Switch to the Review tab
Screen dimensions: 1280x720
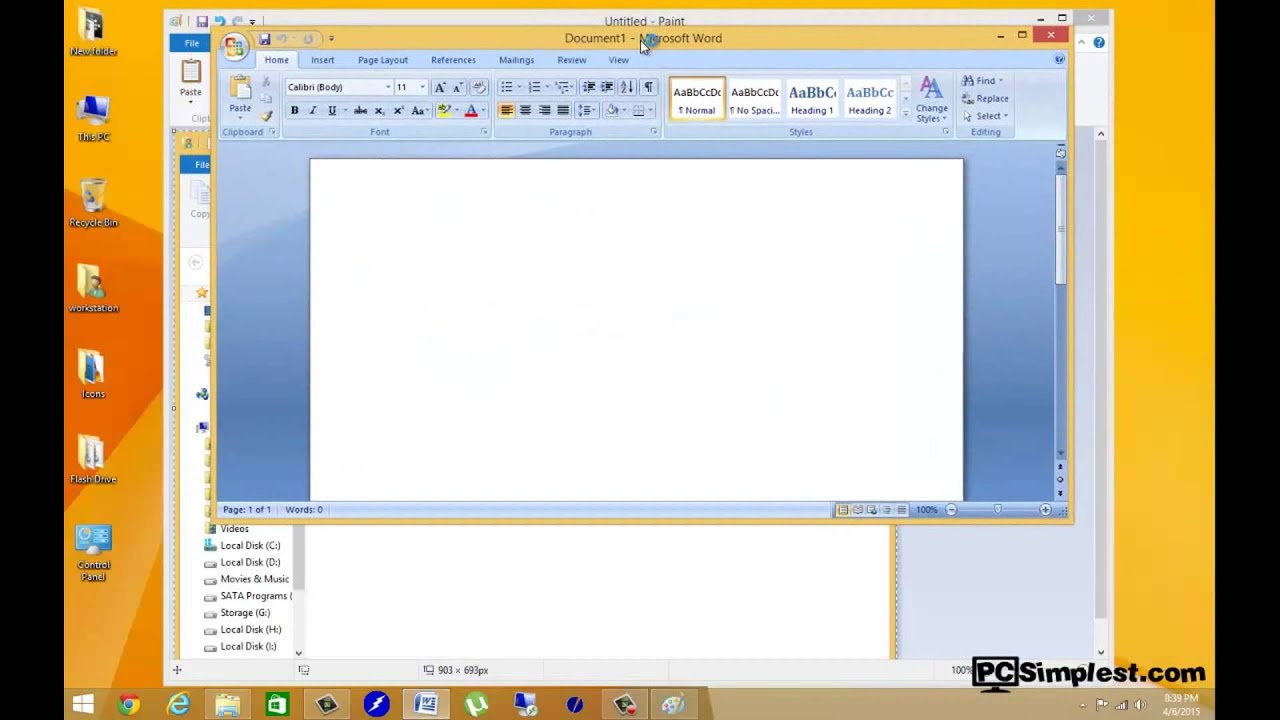point(571,60)
